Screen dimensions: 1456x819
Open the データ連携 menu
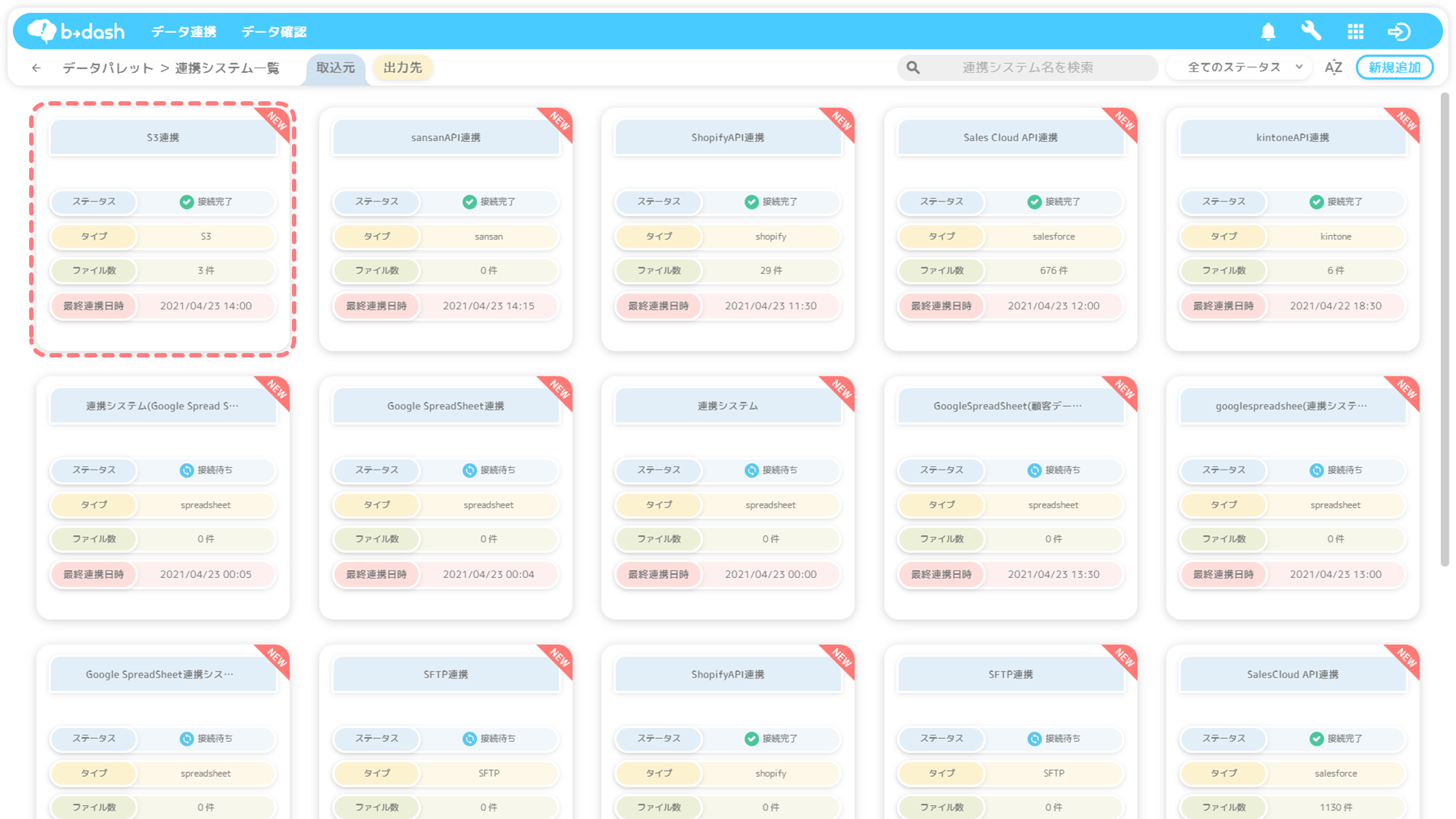[183, 31]
